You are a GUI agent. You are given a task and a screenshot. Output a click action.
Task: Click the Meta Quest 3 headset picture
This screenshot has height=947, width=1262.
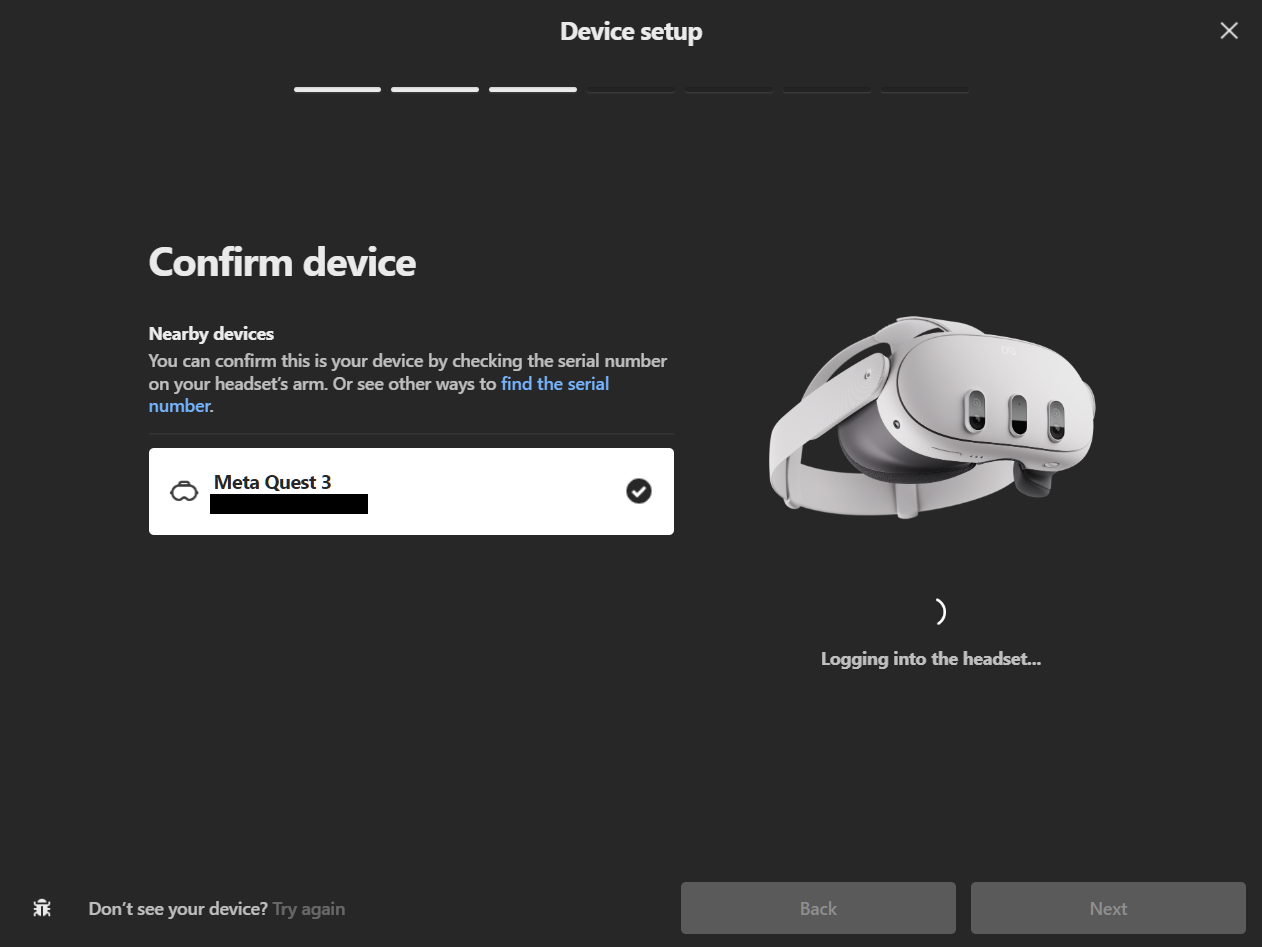(931, 420)
